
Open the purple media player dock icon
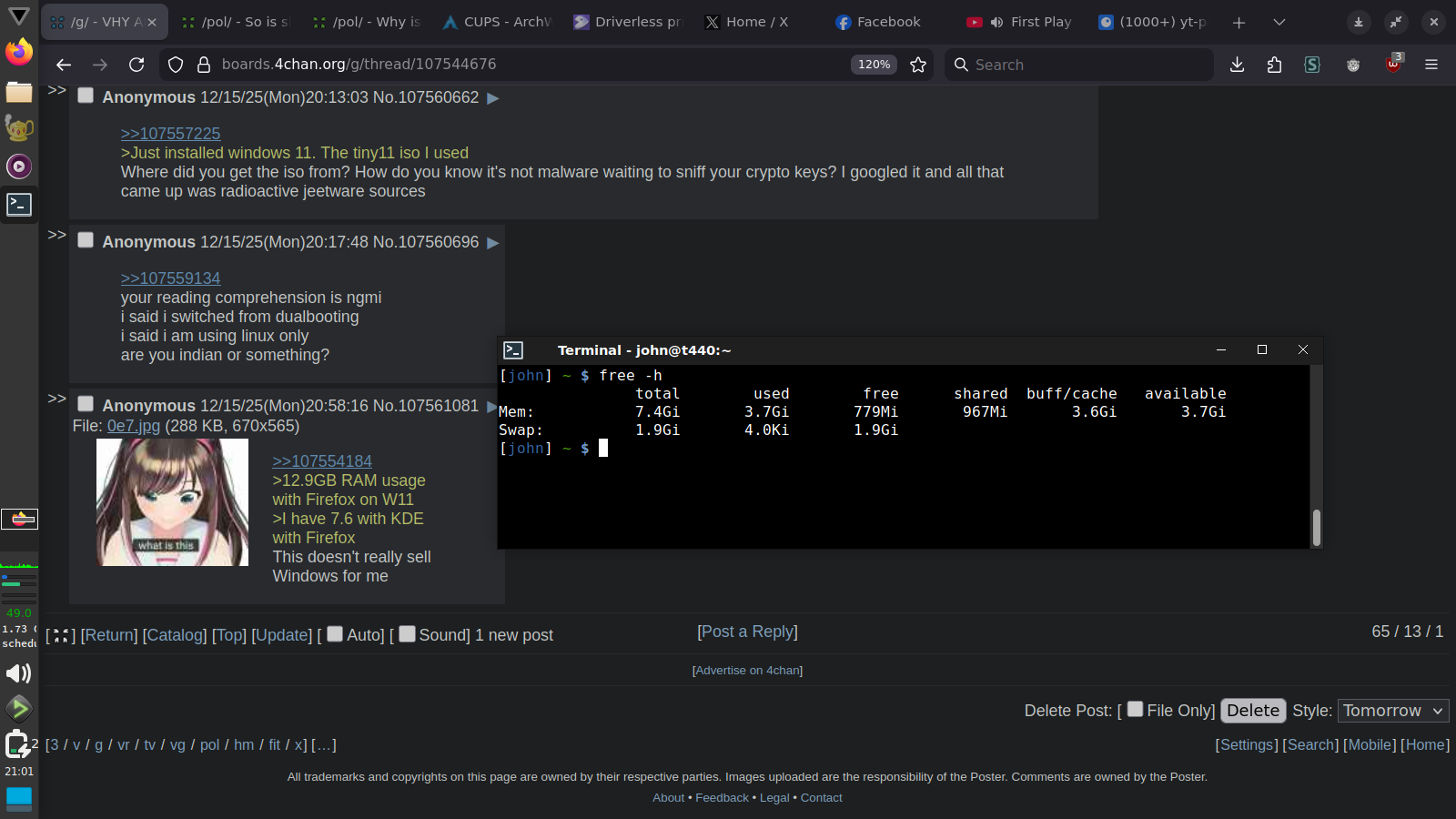[19, 167]
